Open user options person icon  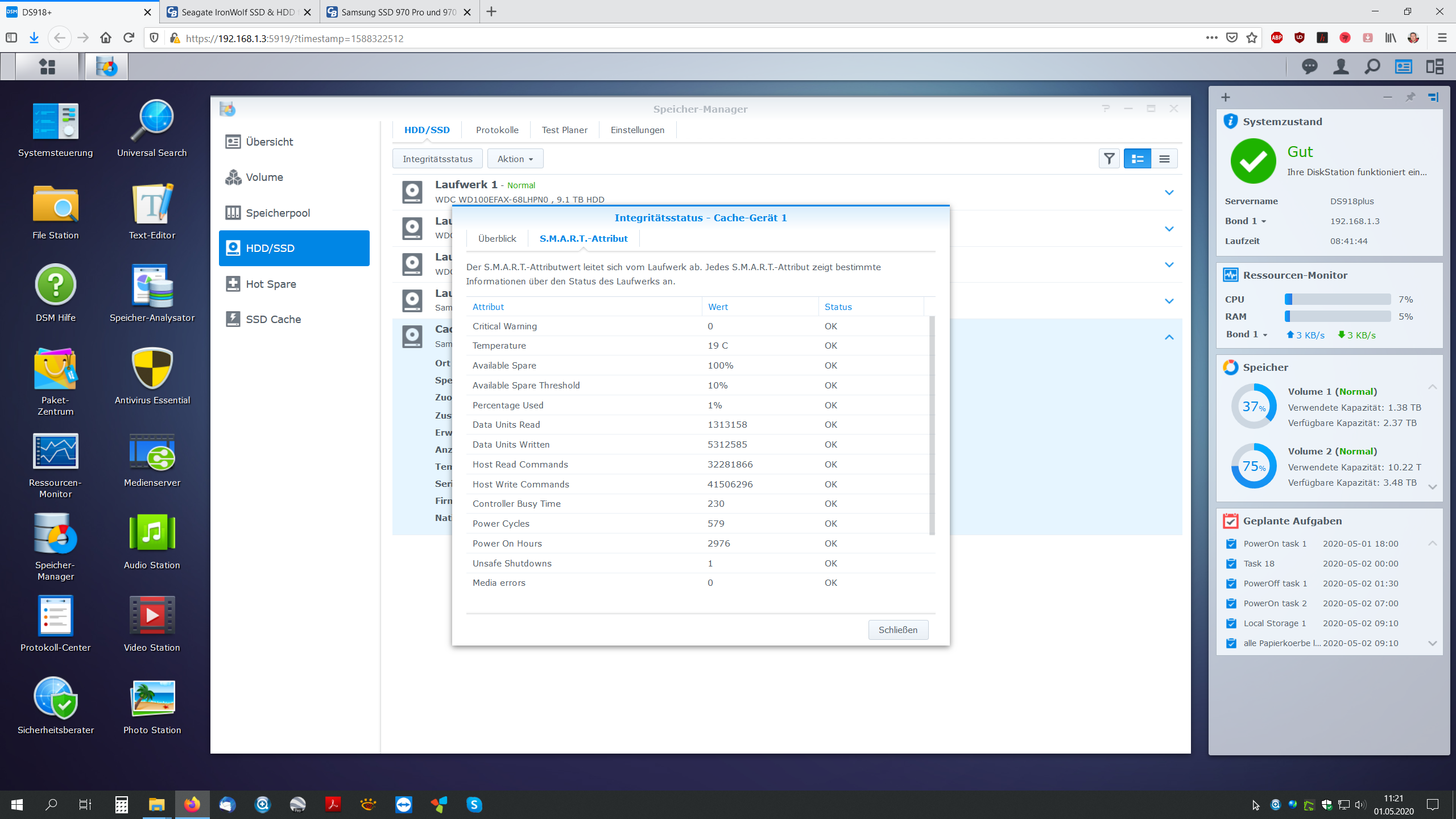[x=1341, y=67]
